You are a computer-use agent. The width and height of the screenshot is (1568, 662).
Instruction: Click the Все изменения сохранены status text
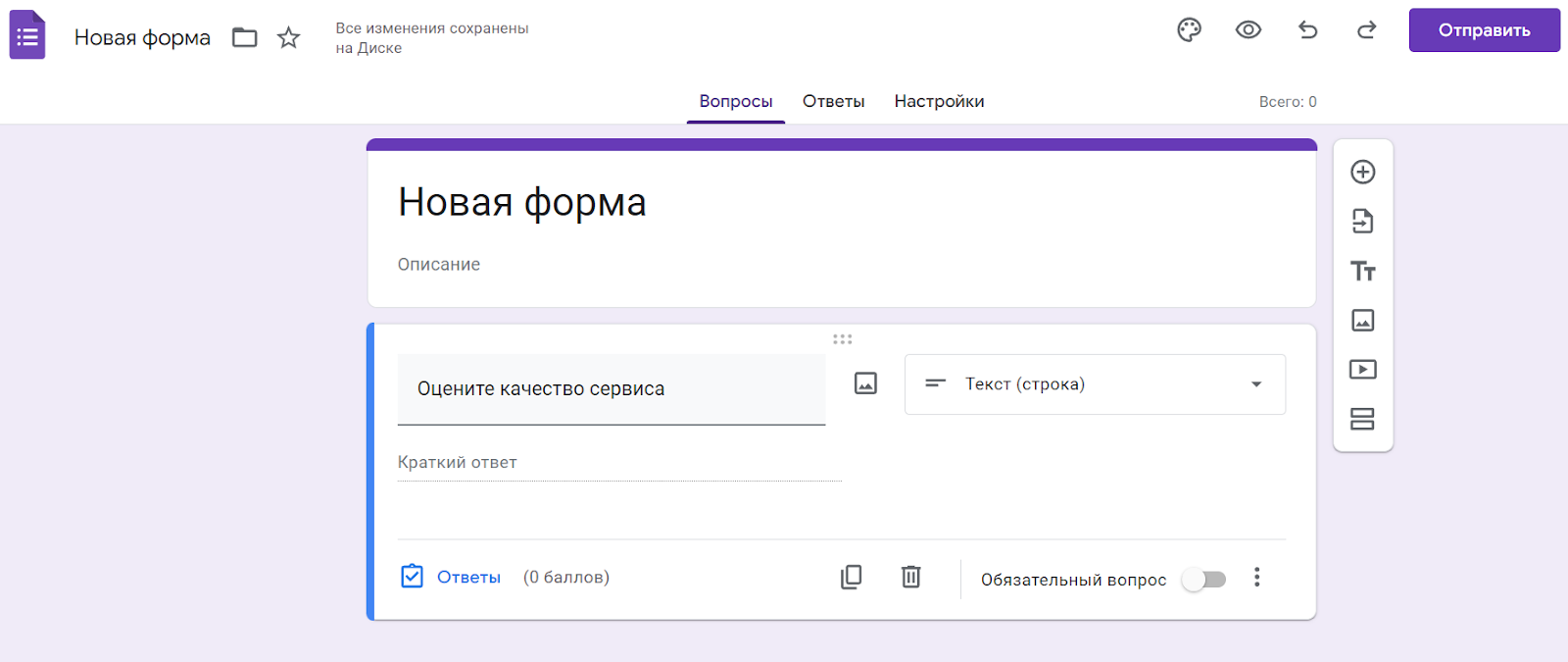click(432, 38)
